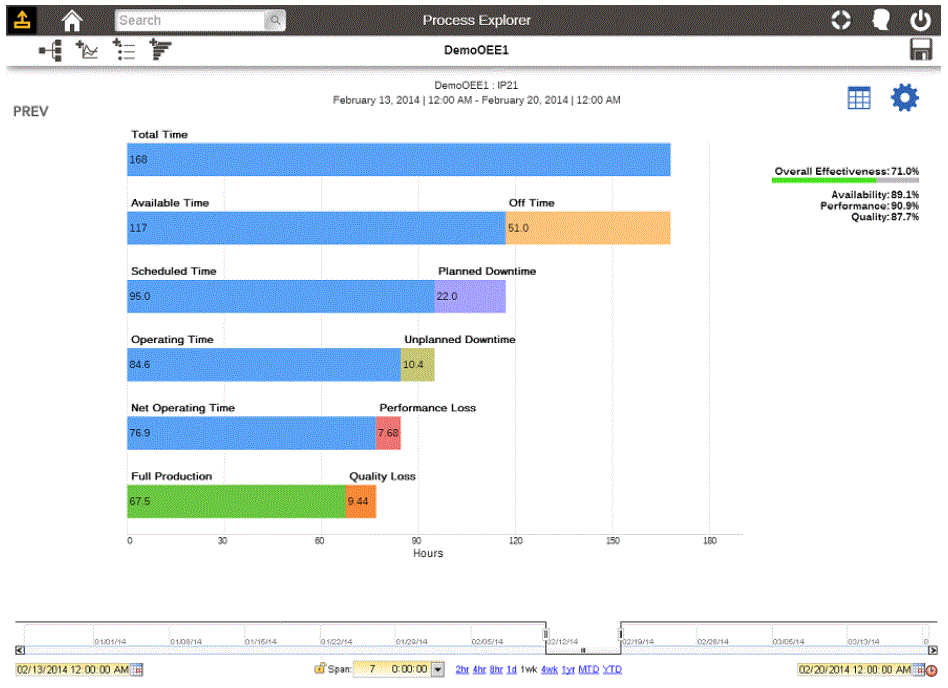Image resolution: width=948 pixels, height=688 pixels.
Task: Set time span to 2hr
Action: tap(462, 669)
